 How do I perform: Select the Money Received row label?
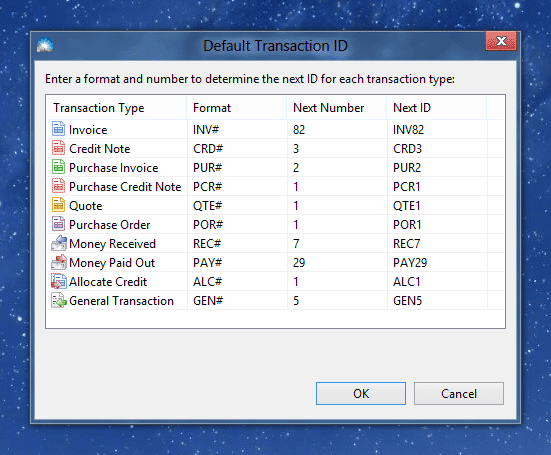tap(112, 243)
